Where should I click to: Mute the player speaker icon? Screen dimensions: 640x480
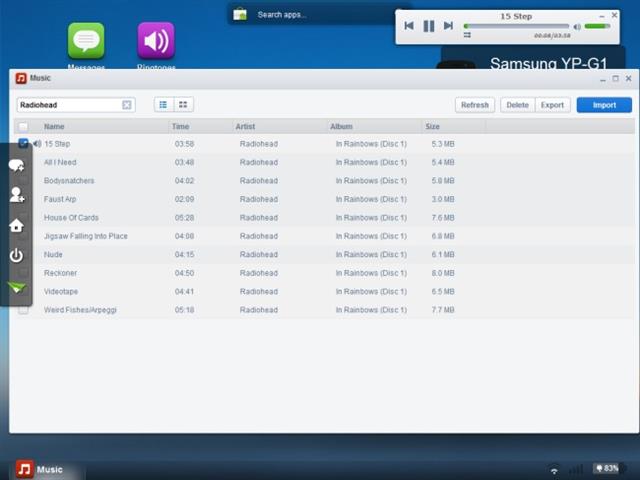coord(577,27)
